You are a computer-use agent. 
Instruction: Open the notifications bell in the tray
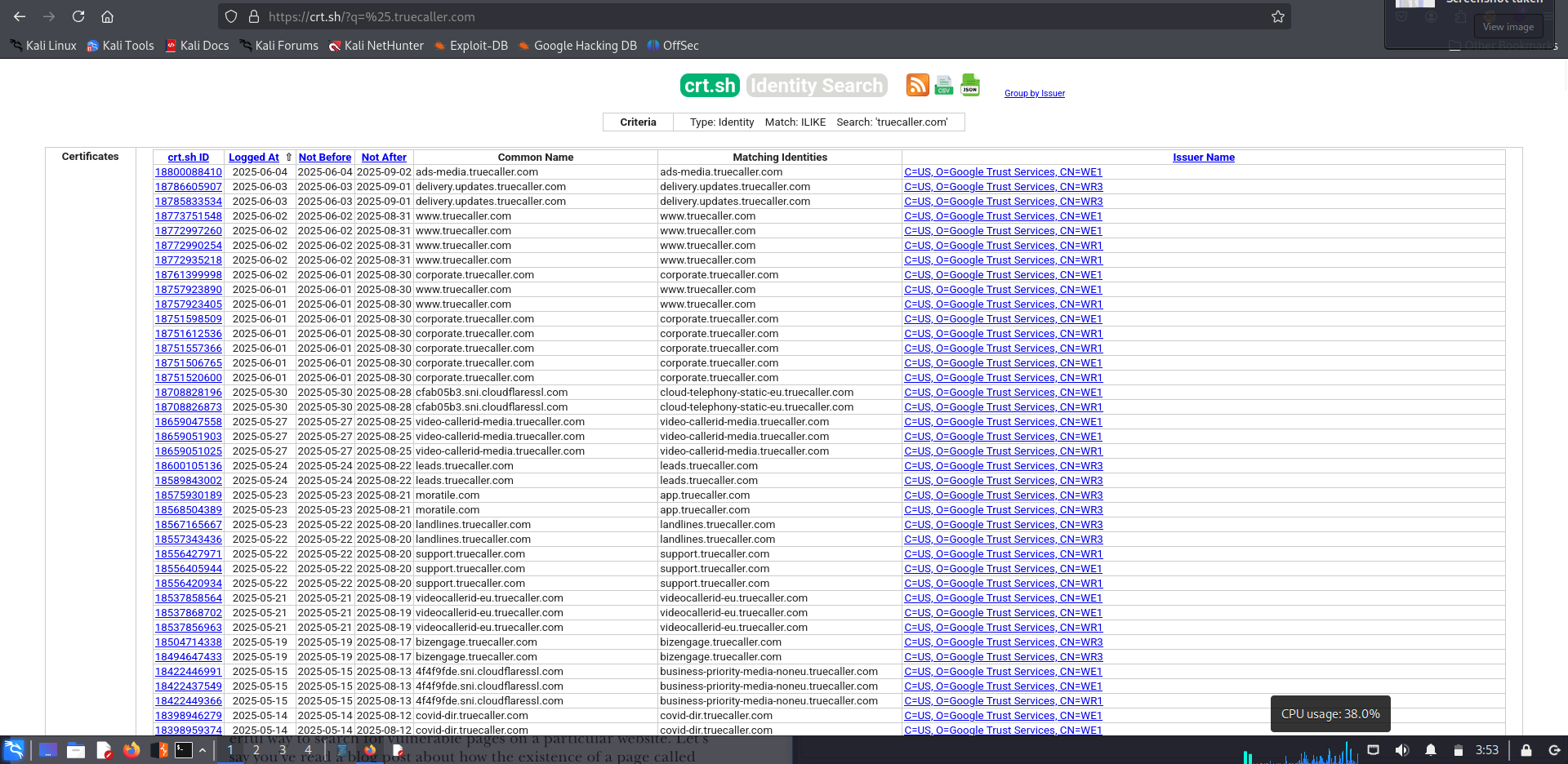pos(1431,750)
